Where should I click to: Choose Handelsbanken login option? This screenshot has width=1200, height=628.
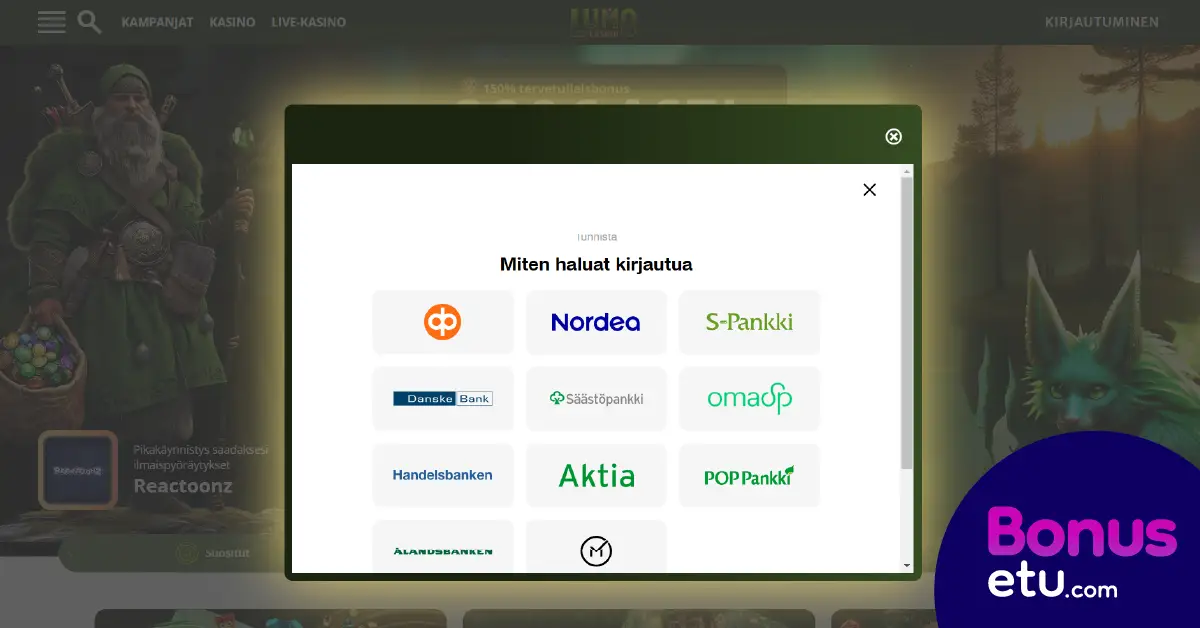(443, 475)
